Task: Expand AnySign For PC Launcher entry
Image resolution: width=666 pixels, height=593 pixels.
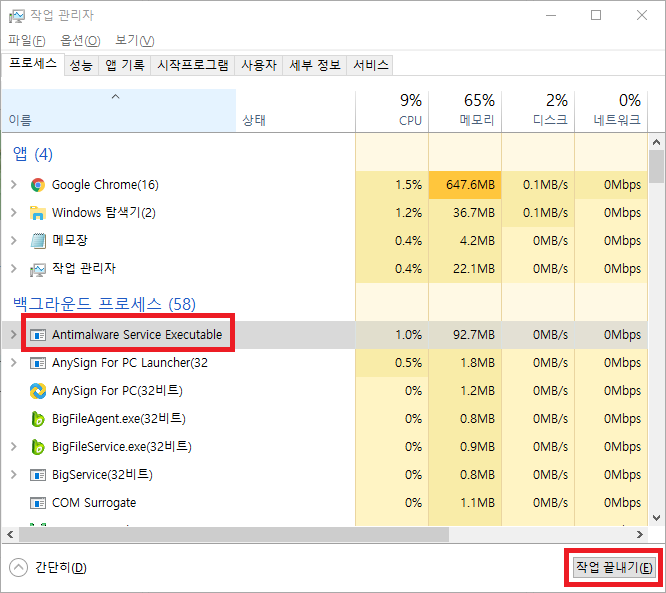Action: pyautogui.click(x=14, y=363)
